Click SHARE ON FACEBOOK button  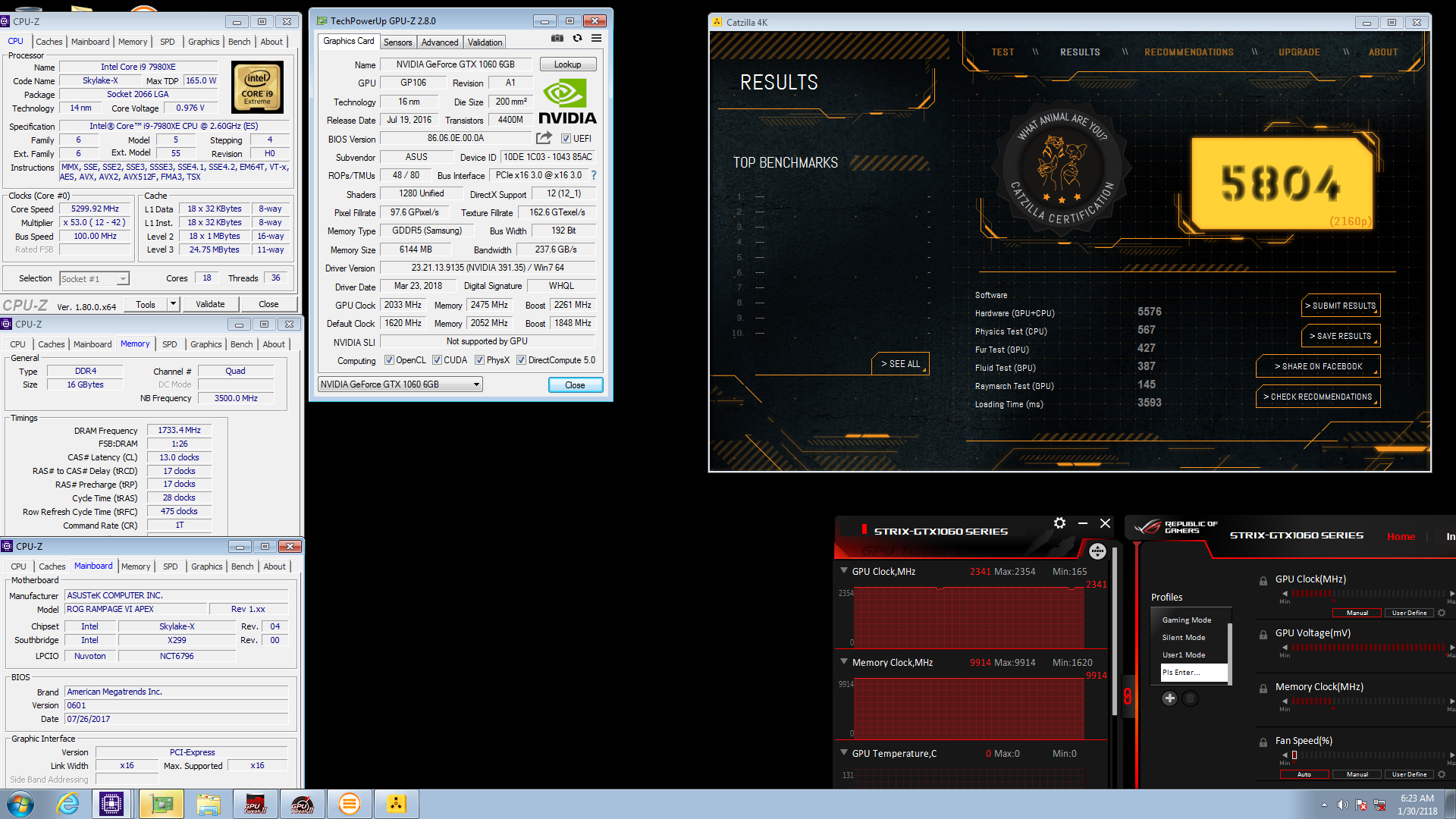pos(1318,366)
